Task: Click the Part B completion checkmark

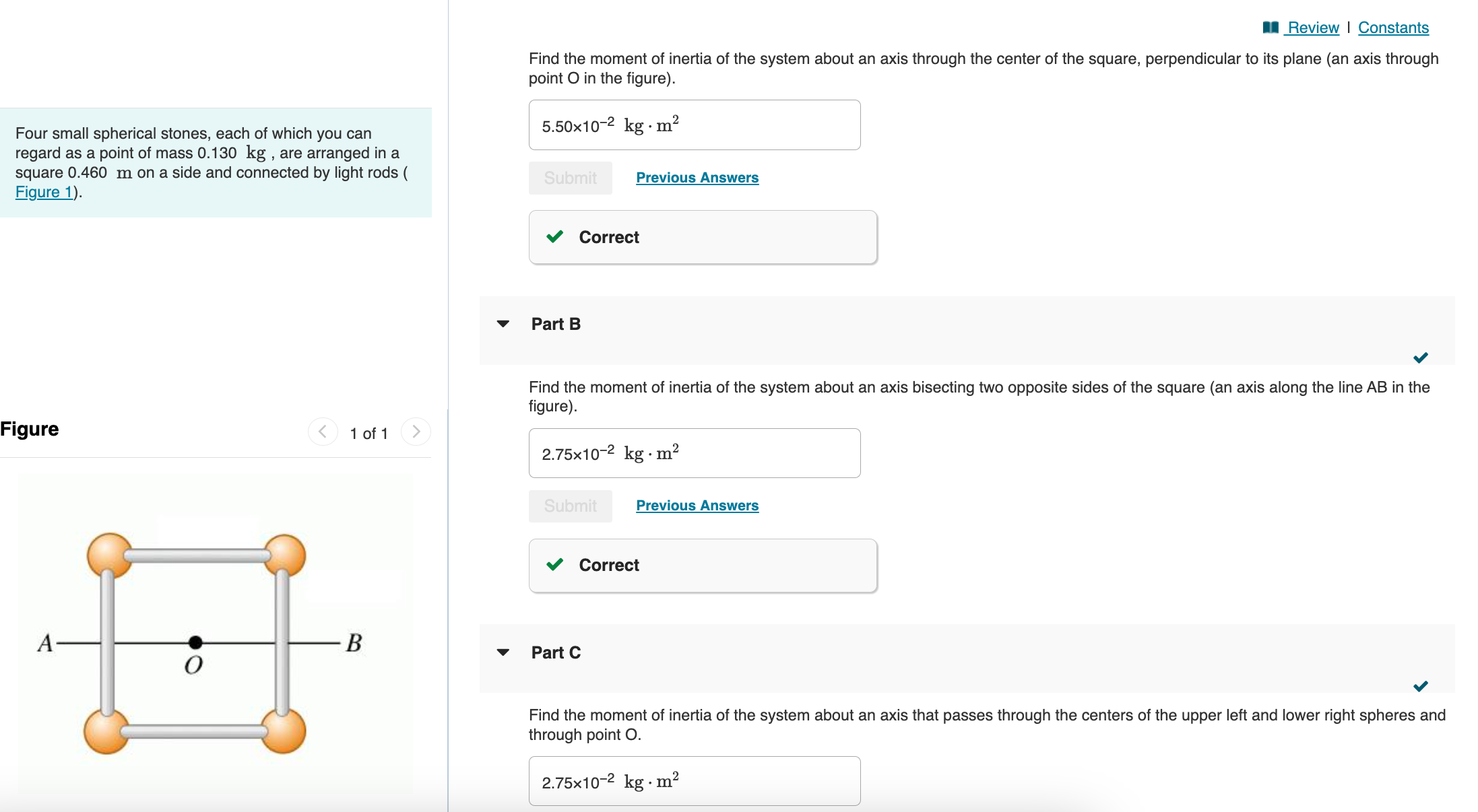Action: (1420, 358)
